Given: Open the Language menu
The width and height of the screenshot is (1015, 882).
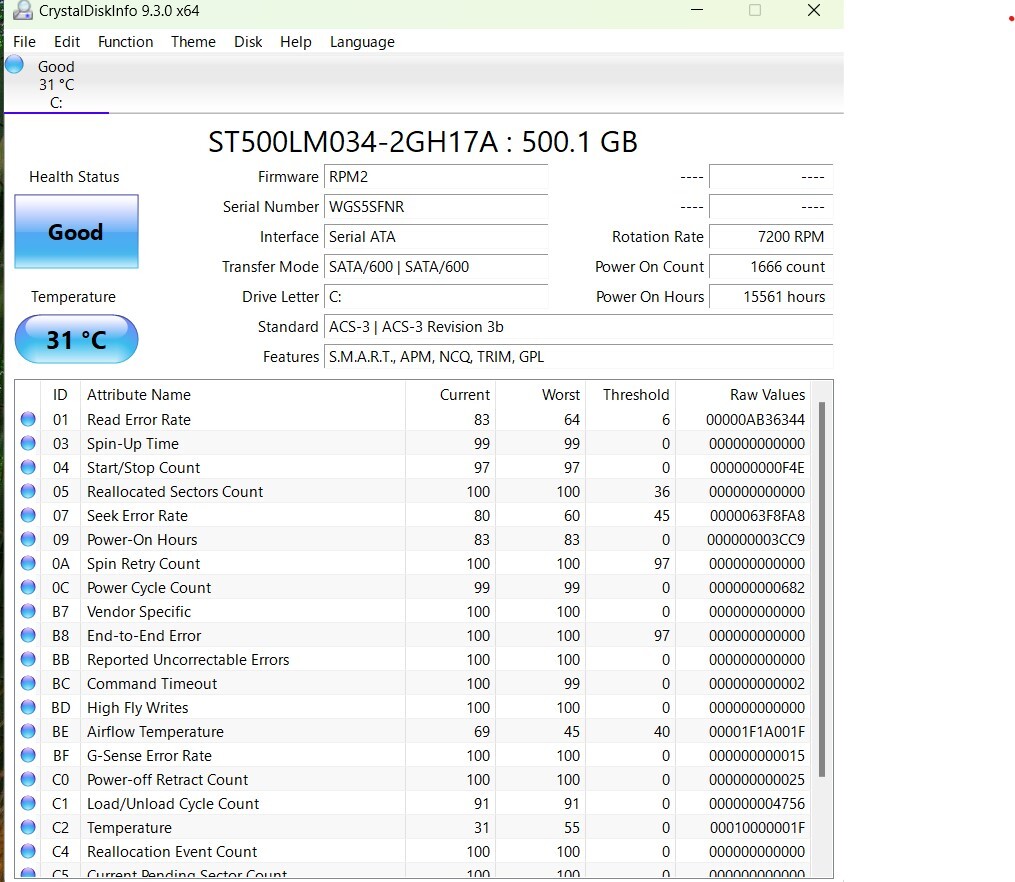Looking at the screenshot, I should coord(362,42).
